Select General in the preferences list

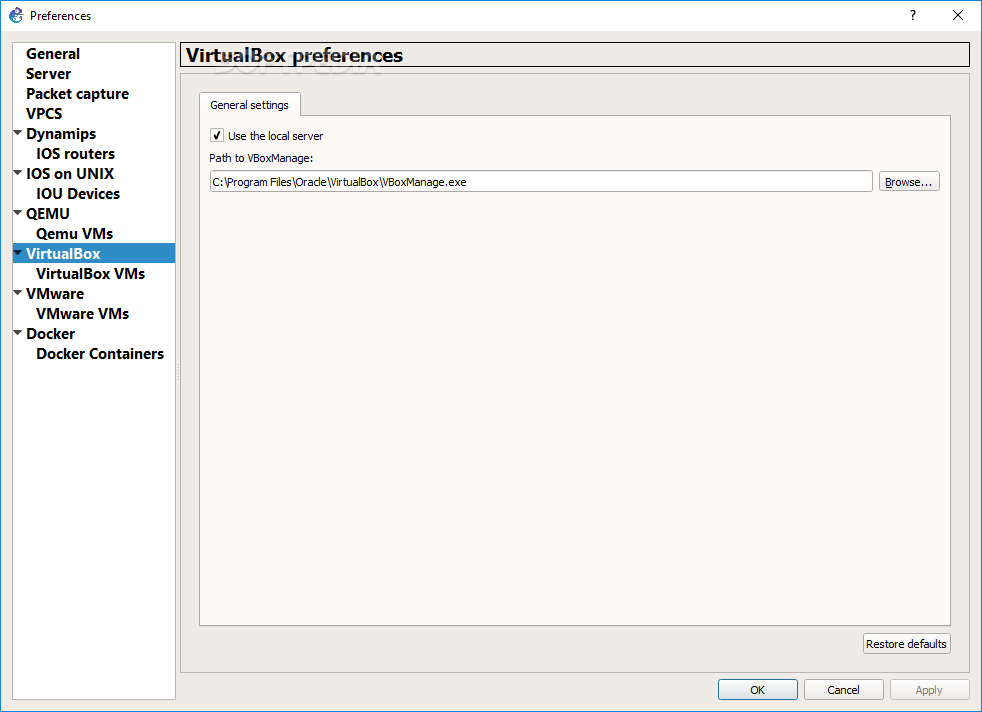coord(53,54)
